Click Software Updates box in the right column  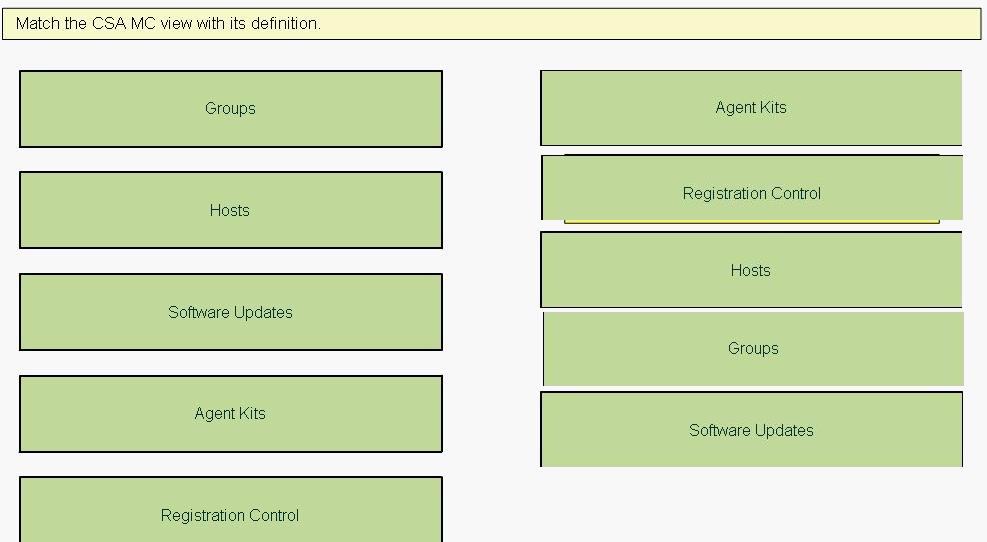[x=752, y=429]
